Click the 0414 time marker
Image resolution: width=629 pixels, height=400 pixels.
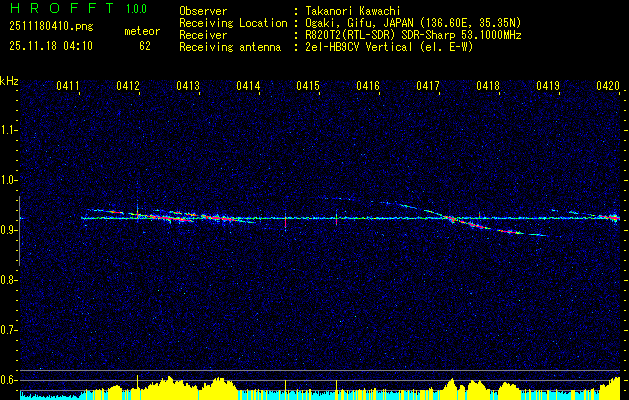[x=248, y=85]
